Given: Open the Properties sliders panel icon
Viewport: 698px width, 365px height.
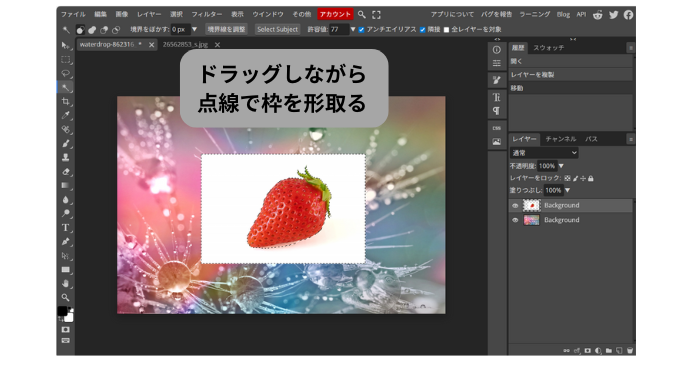Looking at the screenshot, I should point(496,63).
